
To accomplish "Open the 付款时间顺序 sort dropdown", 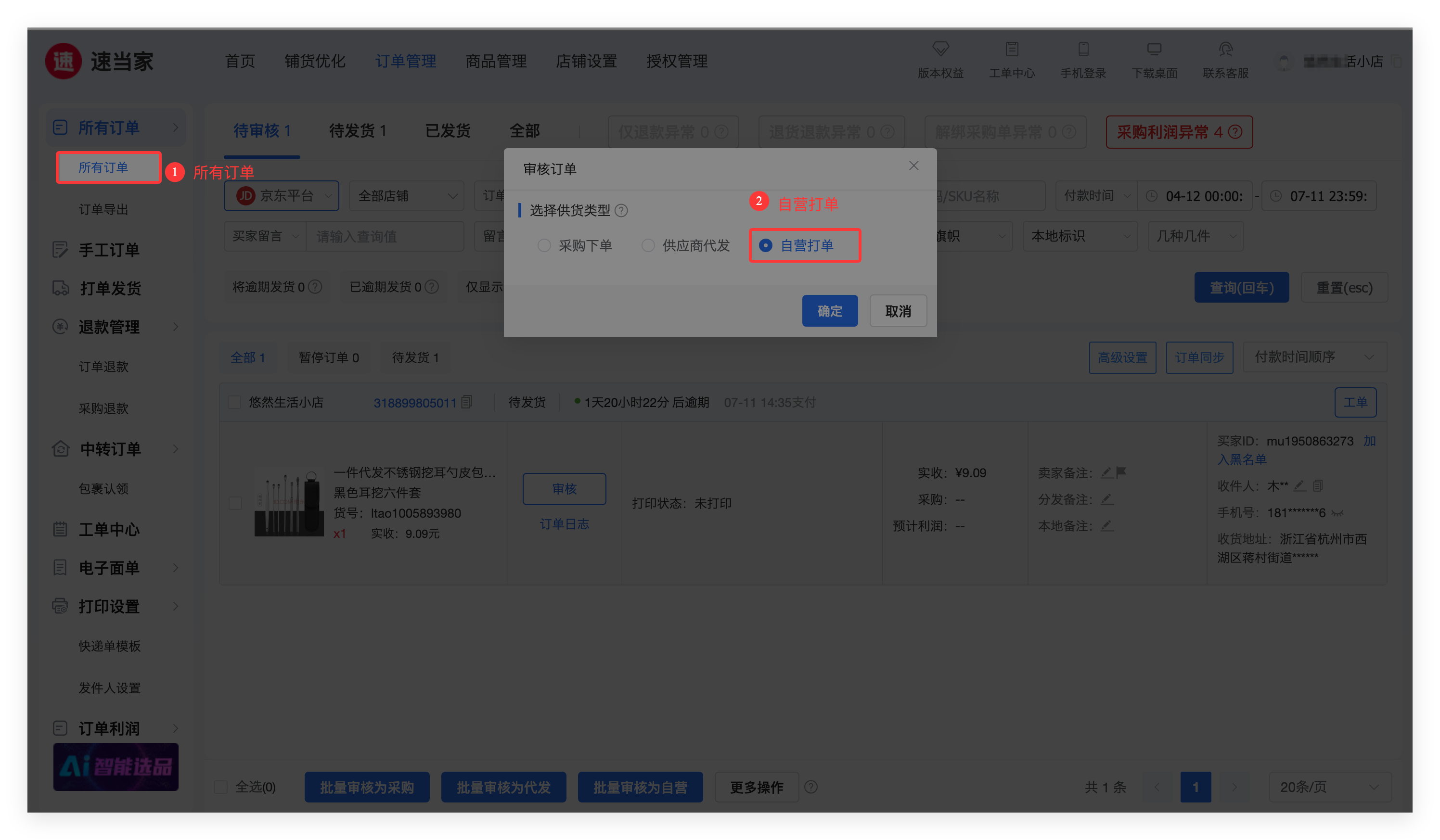I will (x=1314, y=357).
